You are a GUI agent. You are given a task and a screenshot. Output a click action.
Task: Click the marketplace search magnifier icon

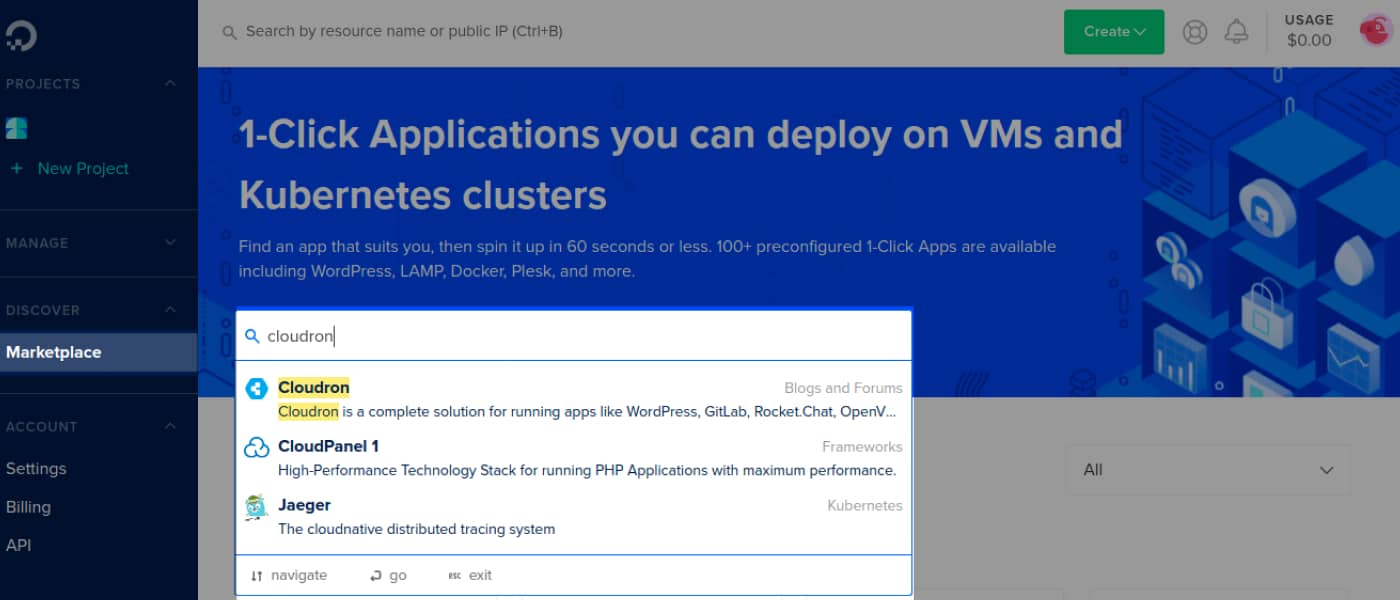[252, 336]
